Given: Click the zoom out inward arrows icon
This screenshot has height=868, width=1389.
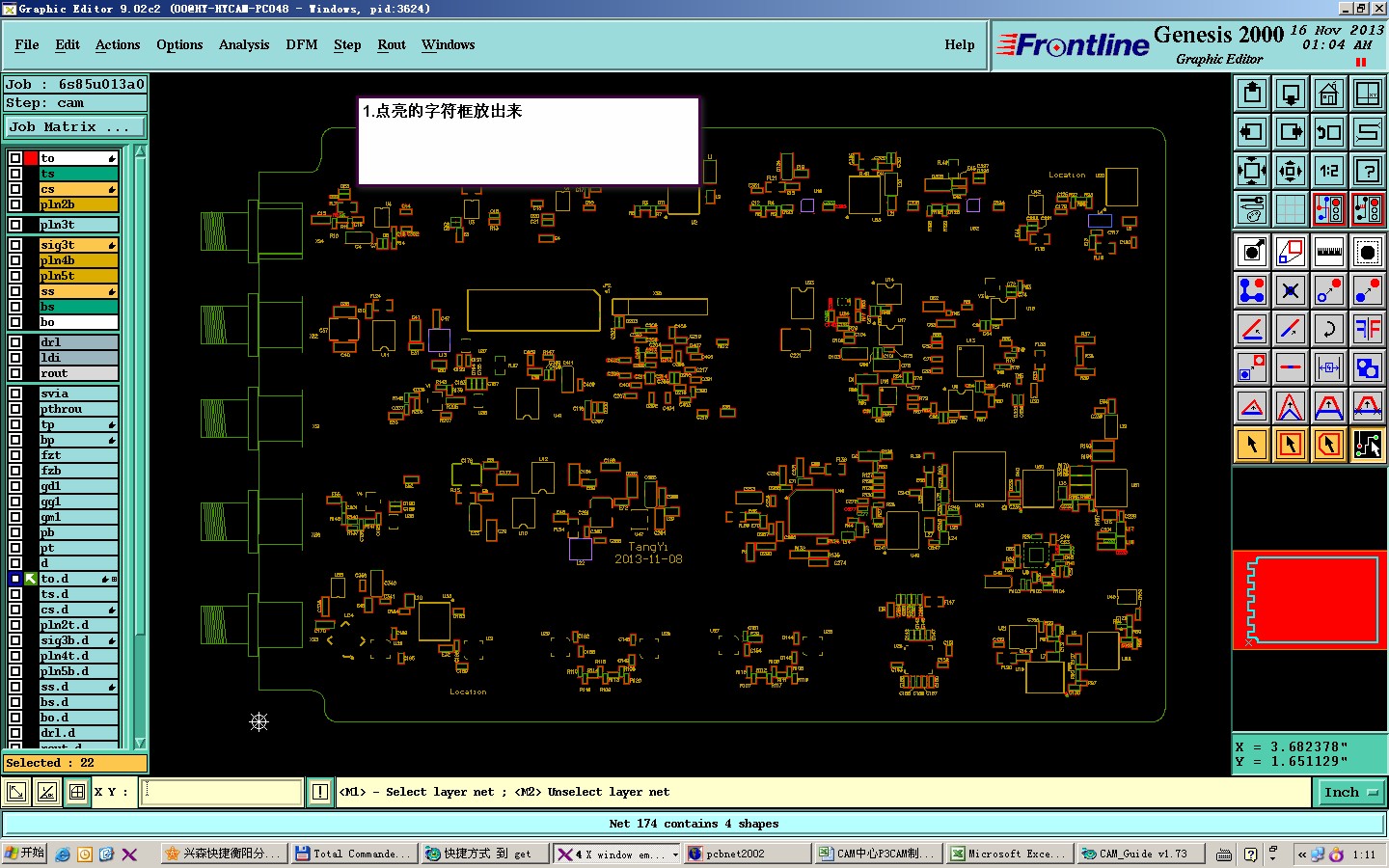Looking at the screenshot, I should coord(1291,171).
